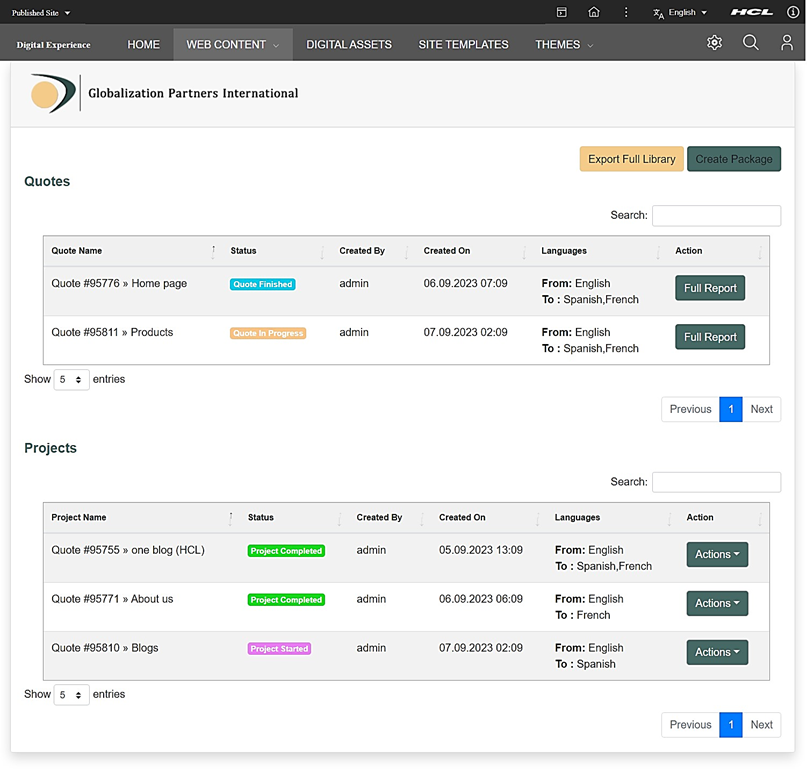Open the Site Templates menu item

[x=463, y=44]
